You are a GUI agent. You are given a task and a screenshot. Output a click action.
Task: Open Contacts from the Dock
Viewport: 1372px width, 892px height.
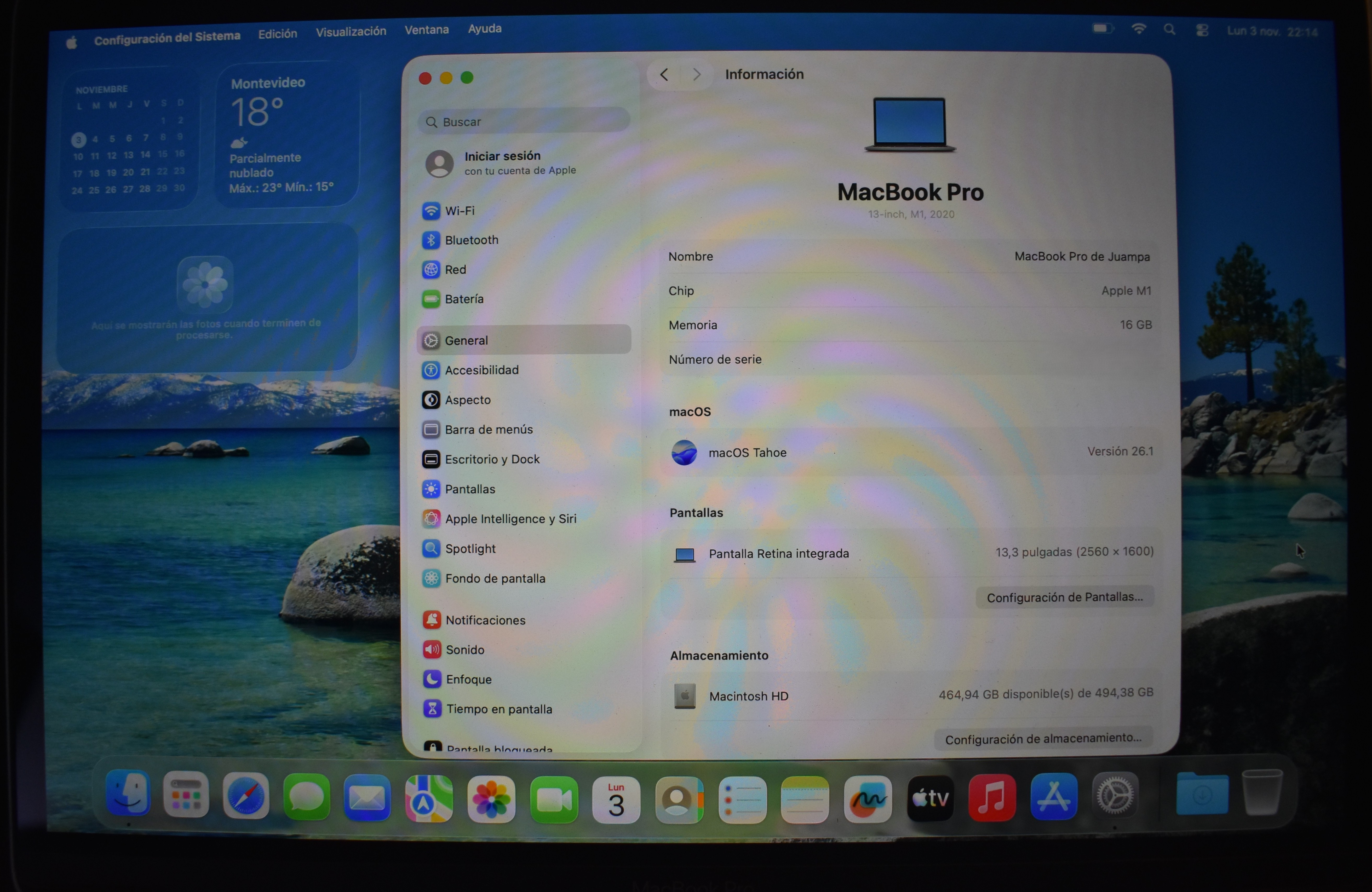(x=679, y=800)
